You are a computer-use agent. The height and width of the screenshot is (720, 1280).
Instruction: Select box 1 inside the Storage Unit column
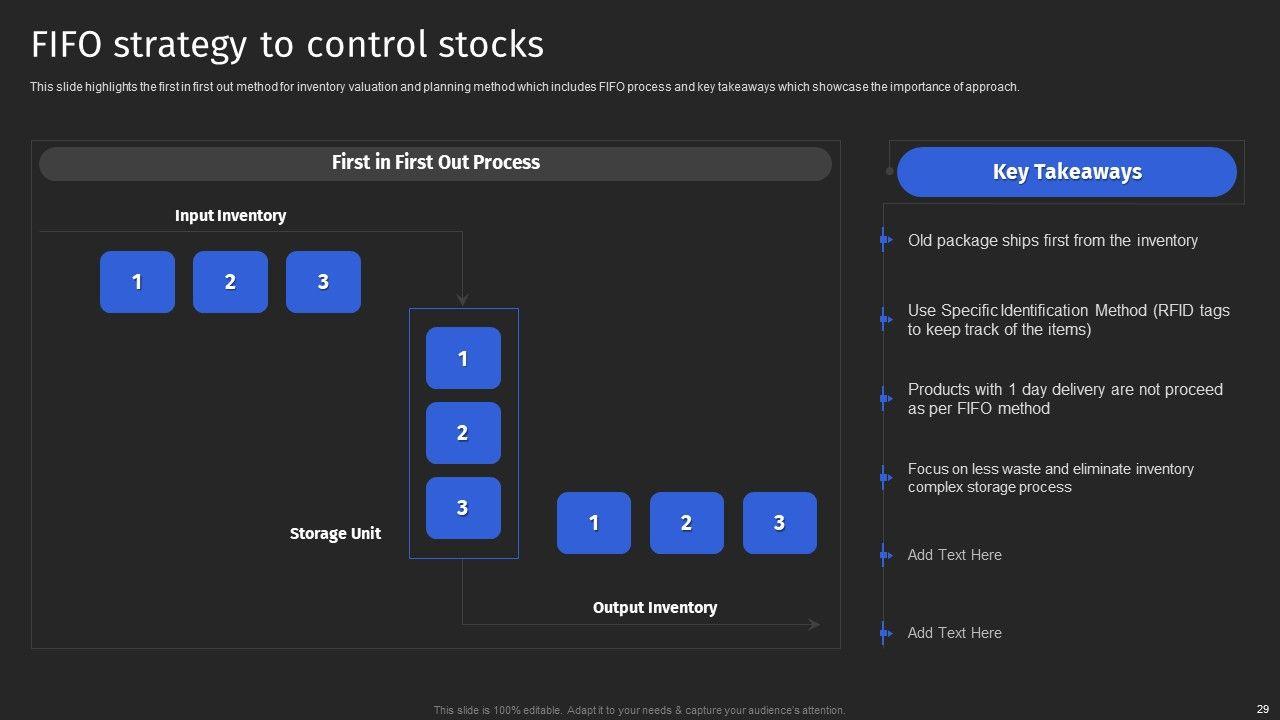tap(463, 358)
